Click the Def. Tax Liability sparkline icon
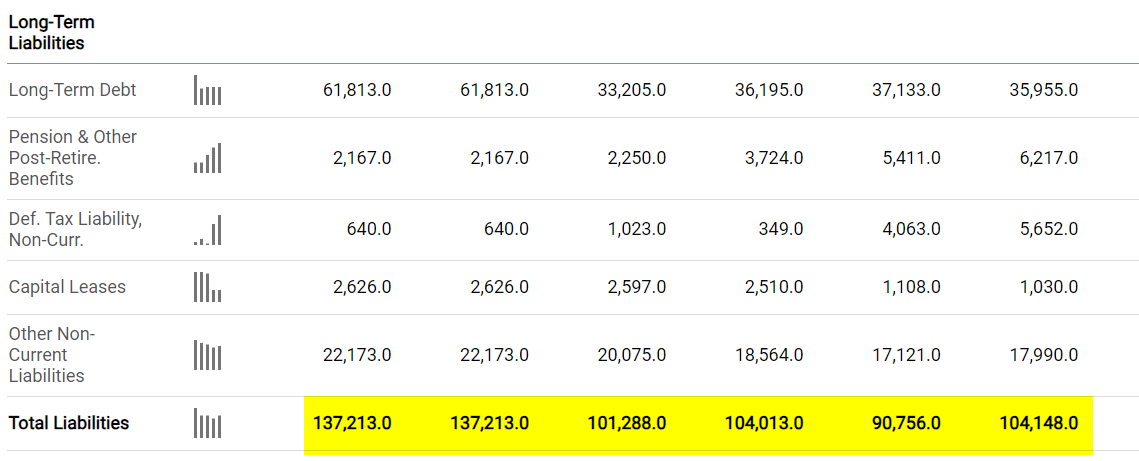This screenshot has height=461, width=1139. click(207, 229)
